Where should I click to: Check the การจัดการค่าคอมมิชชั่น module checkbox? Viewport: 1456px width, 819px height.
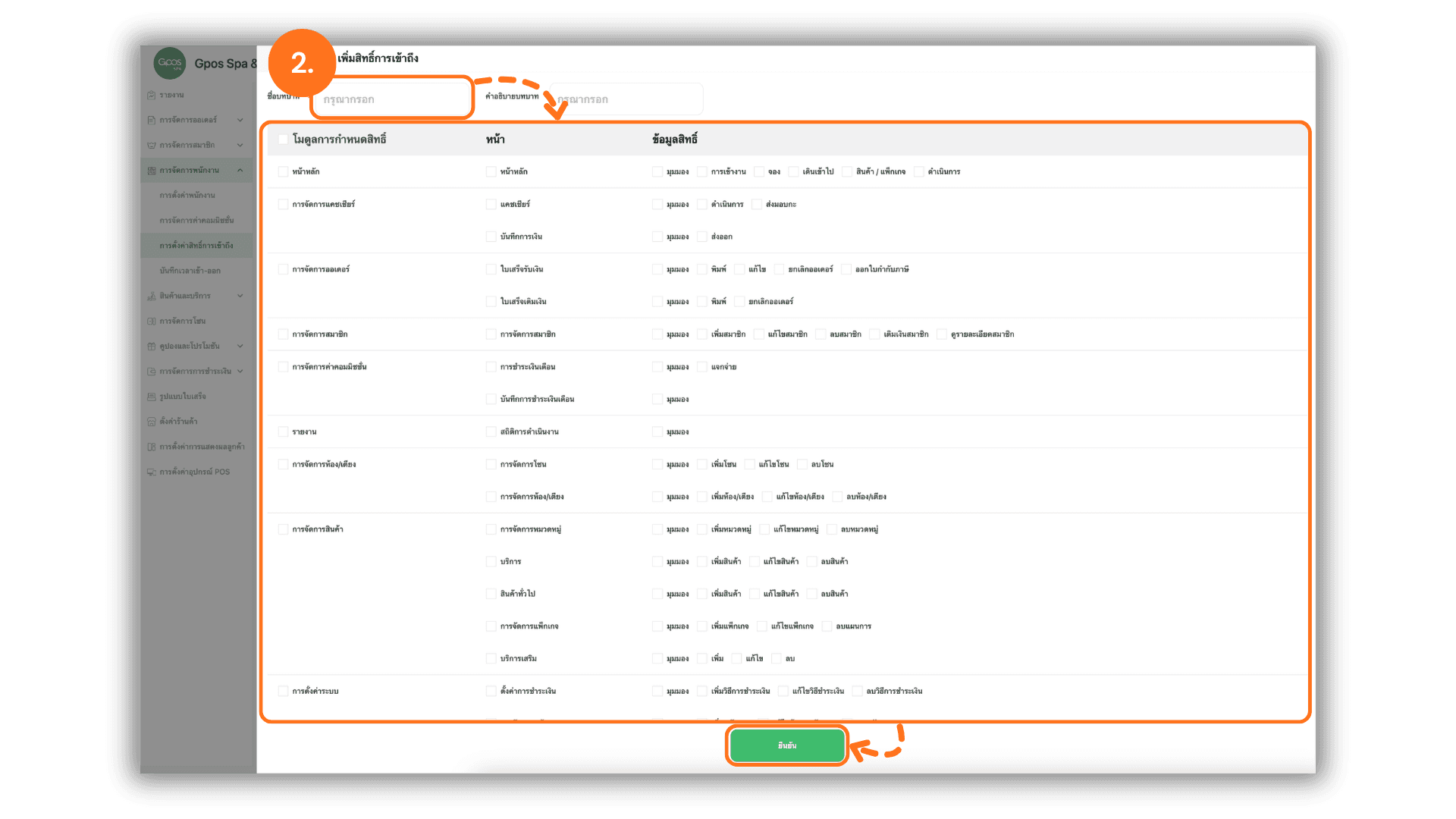283,366
